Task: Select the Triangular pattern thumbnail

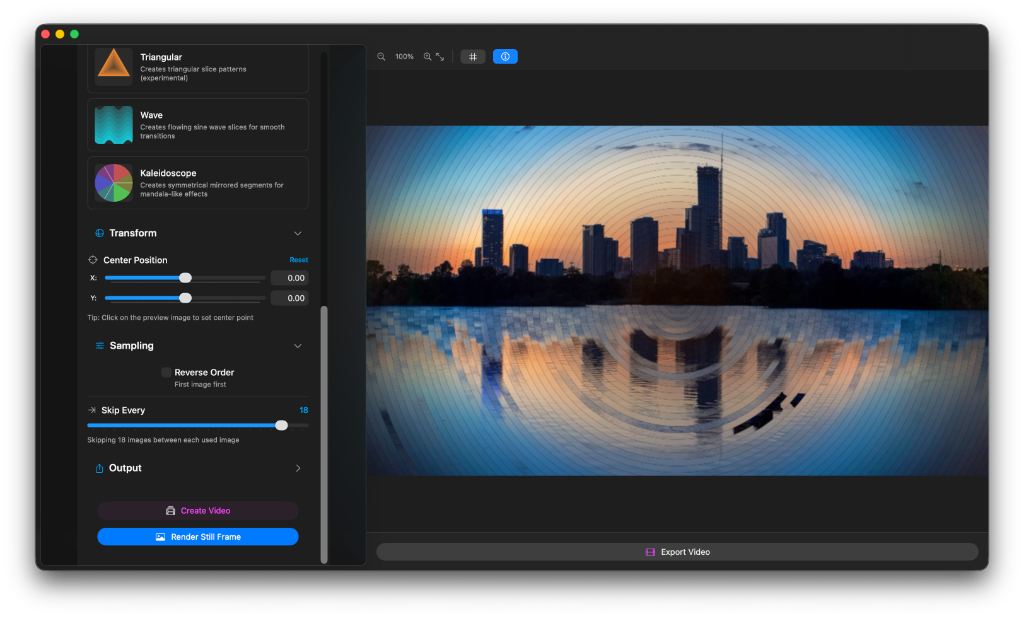Action: [x=113, y=67]
